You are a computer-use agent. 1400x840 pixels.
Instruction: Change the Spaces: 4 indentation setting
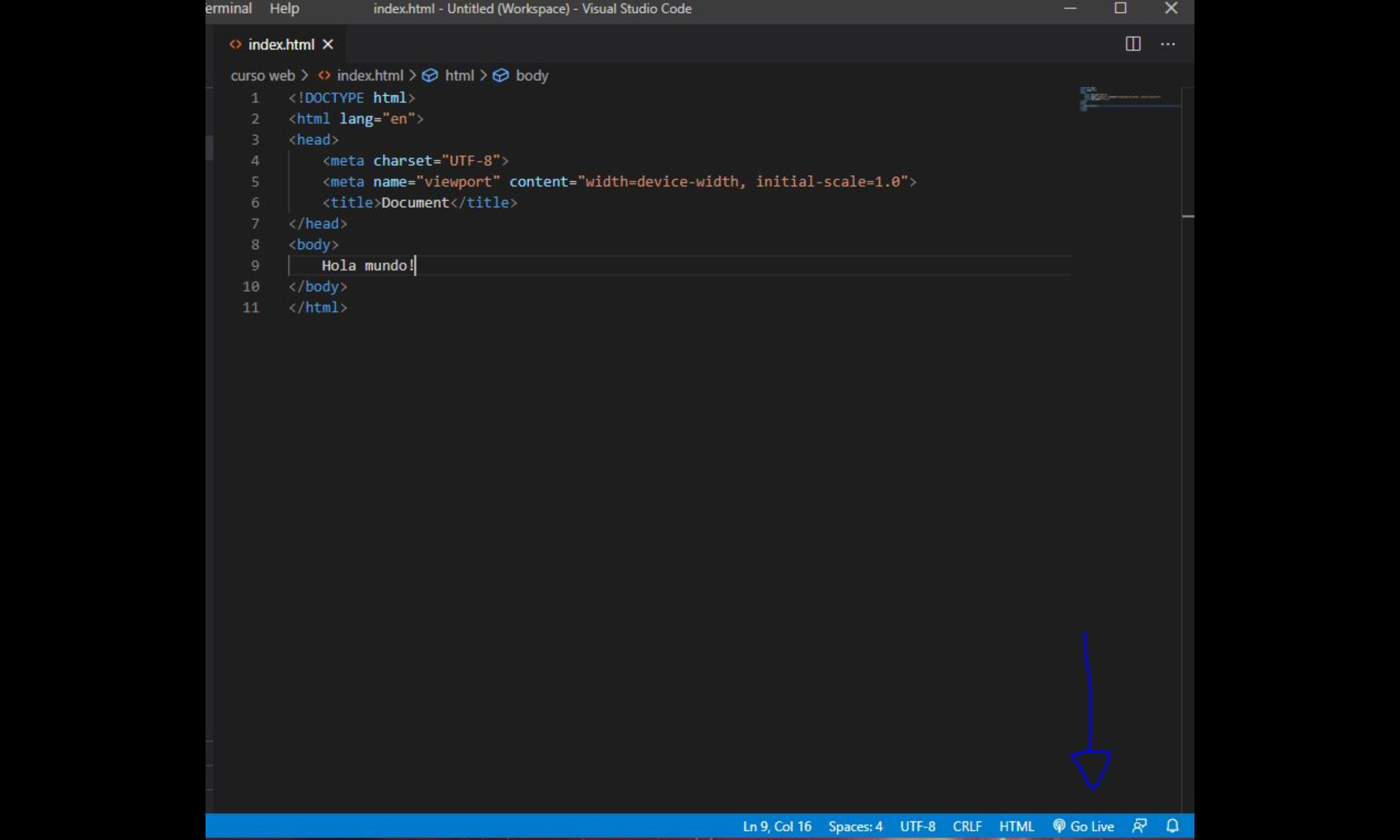855,826
